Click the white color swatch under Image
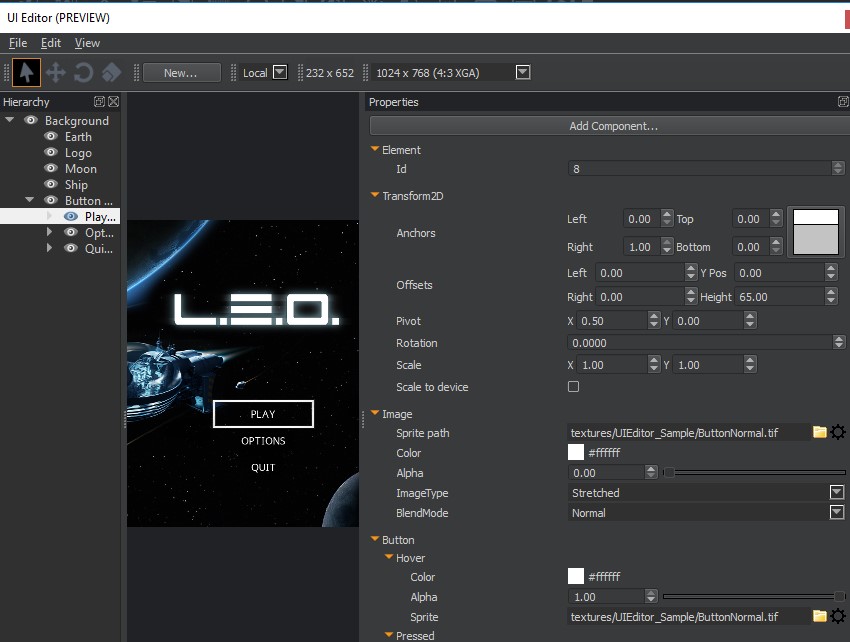The width and height of the screenshot is (850, 642). (x=575, y=451)
